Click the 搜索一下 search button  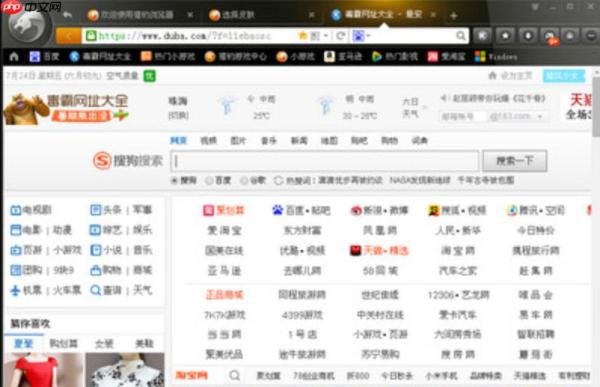coord(514,161)
